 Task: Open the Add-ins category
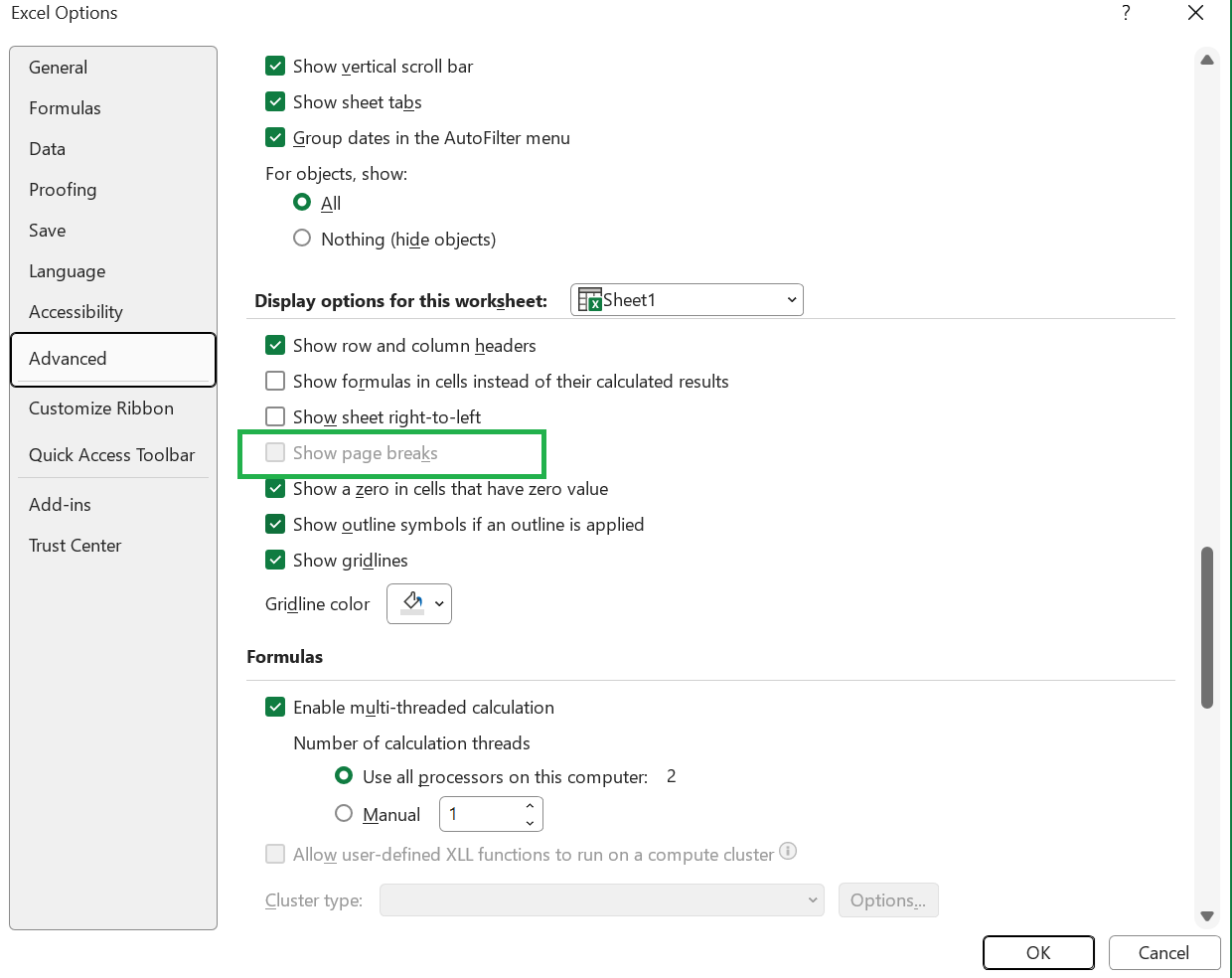113,505
